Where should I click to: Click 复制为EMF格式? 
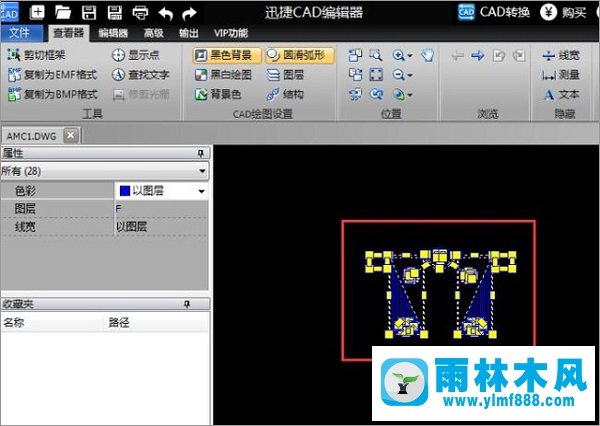coord(52,75)
